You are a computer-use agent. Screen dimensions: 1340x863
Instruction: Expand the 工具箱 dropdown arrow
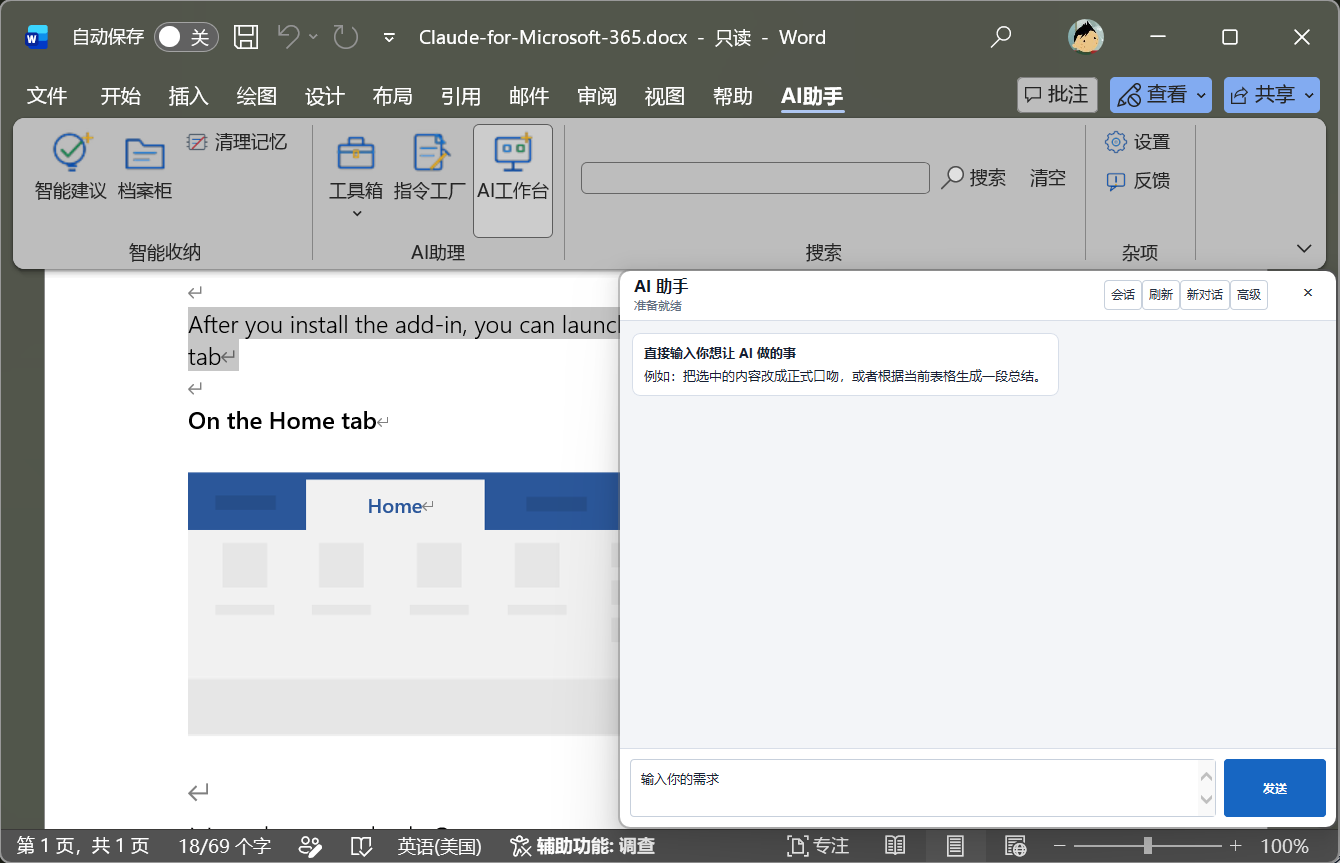[357, 214]
